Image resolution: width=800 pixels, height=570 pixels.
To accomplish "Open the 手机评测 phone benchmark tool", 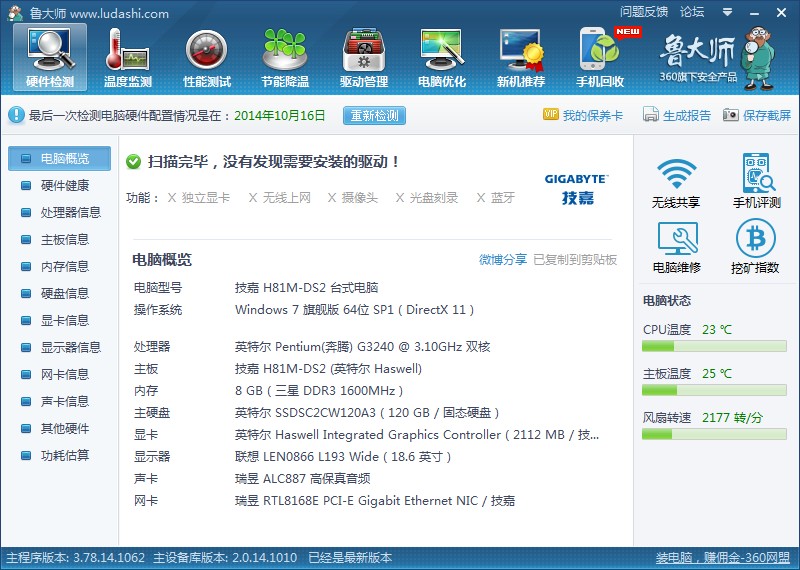I will (x=757, y=181).
